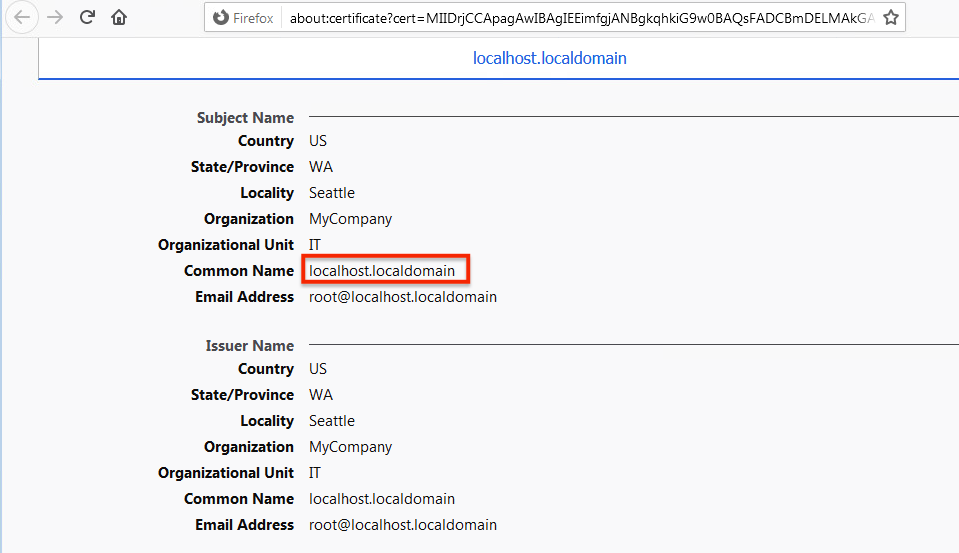Reload the certificate page

pos(87,17)
